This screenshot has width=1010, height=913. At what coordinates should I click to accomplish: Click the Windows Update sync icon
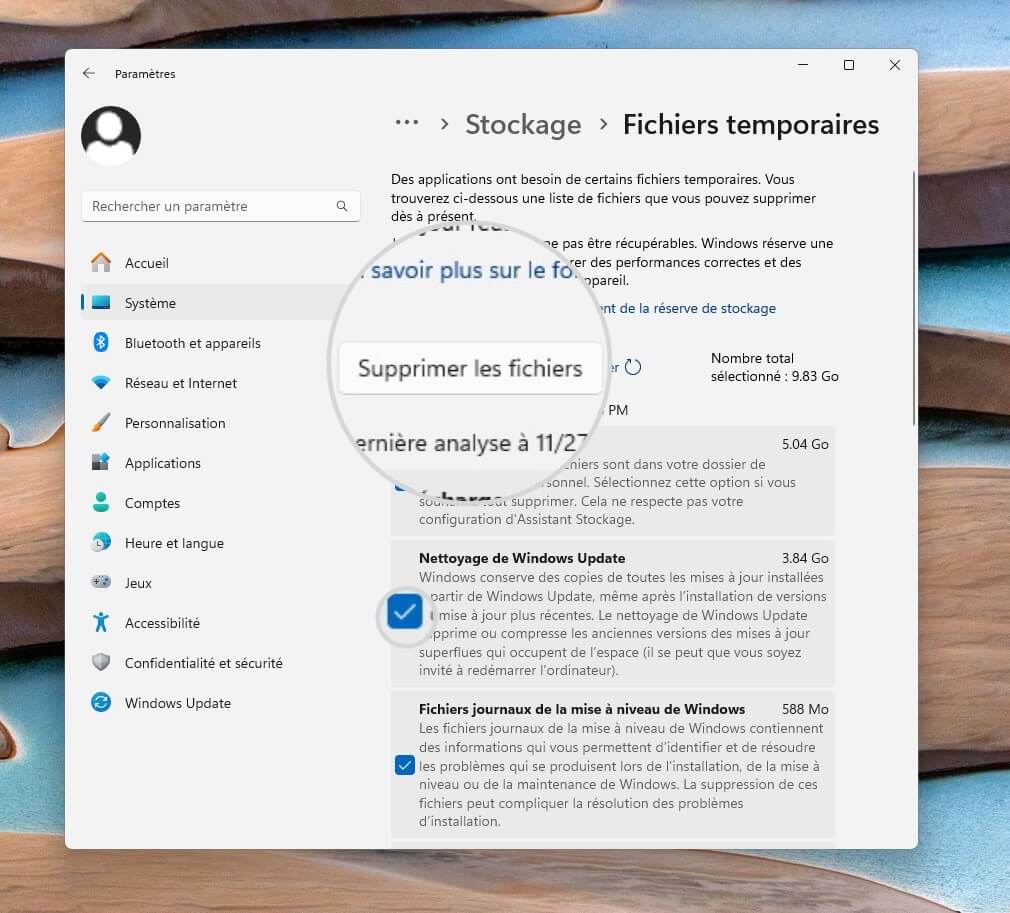[x=101, y=702]
